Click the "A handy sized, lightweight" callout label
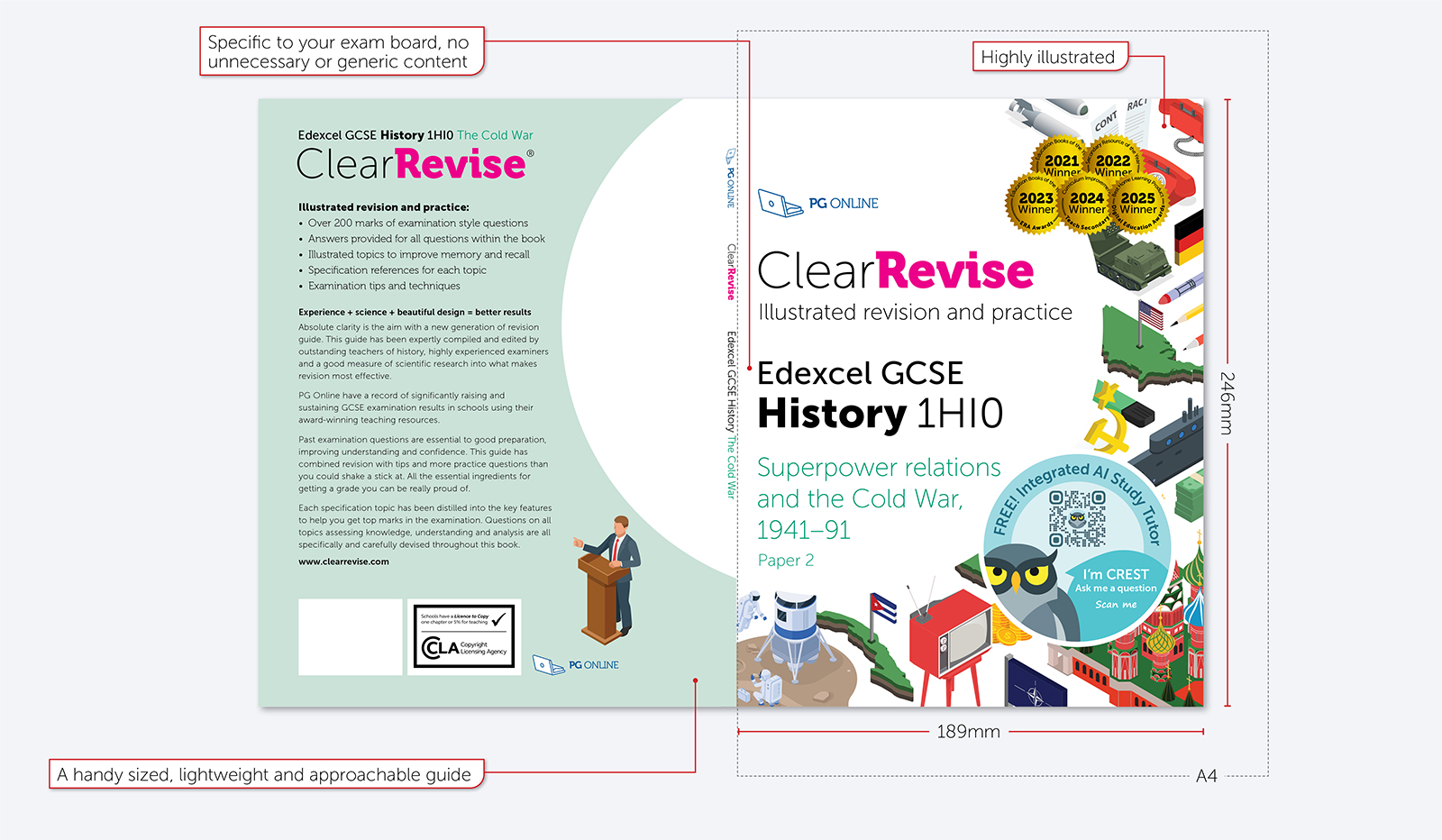 [x=265, y=774]
